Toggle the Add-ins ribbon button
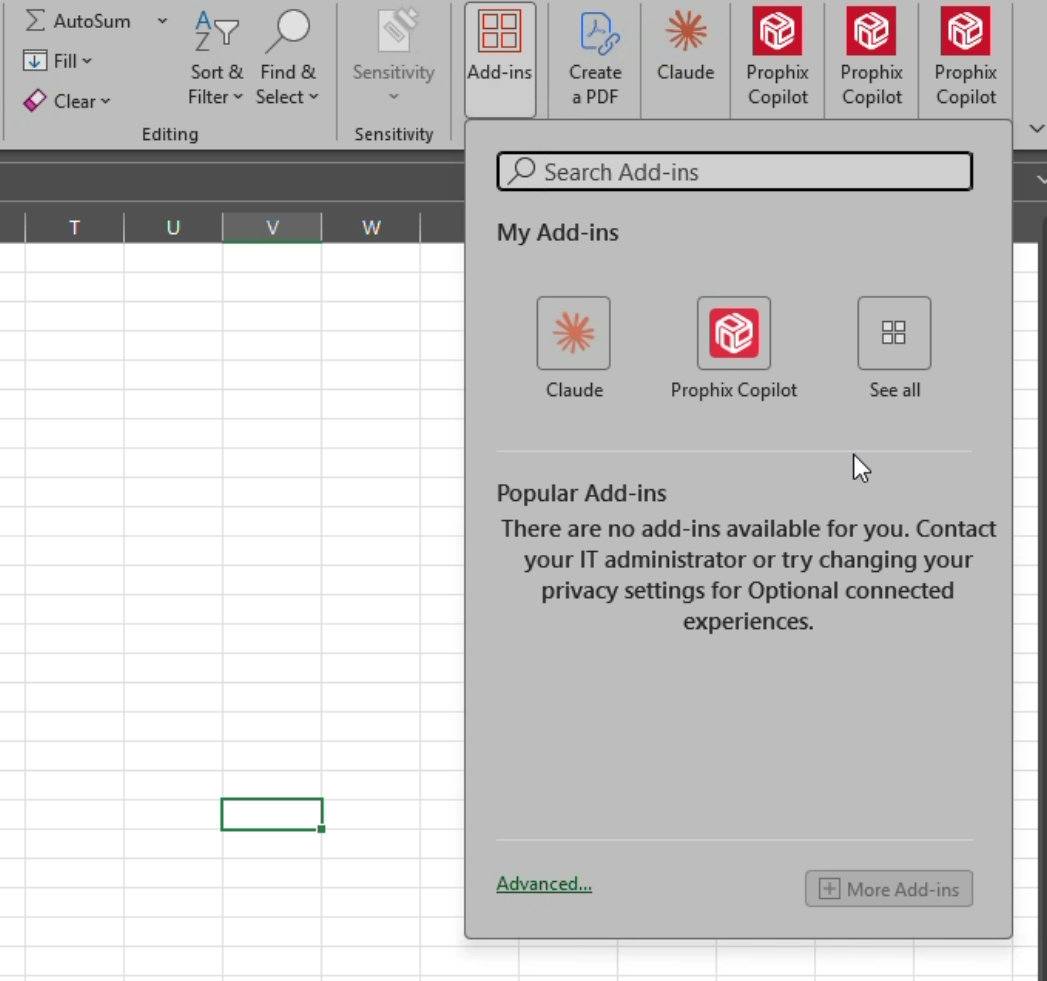The height and width of the screenshot is (981, 1047). click(x=499, y=60)
